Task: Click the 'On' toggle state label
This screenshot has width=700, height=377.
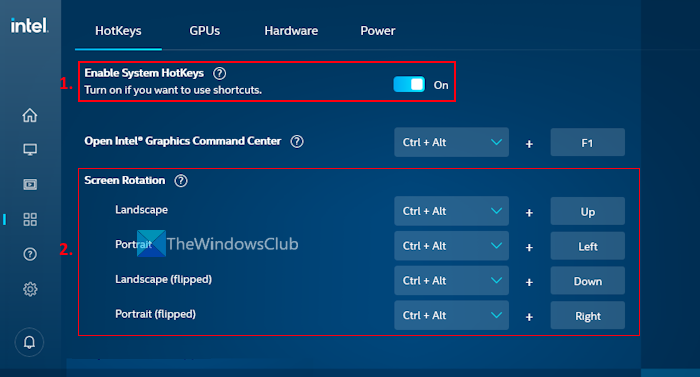Action: point(441,85)
